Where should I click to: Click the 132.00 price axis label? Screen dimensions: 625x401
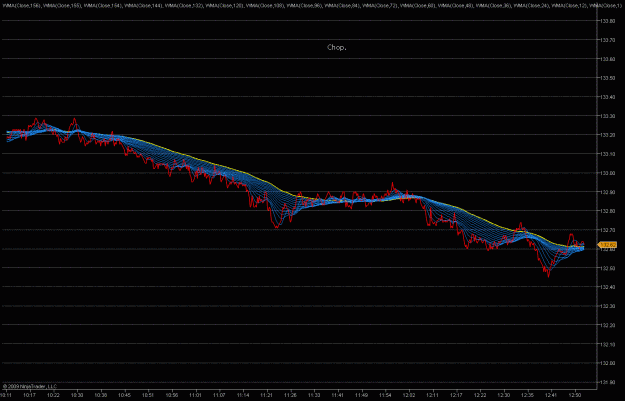[x=608, y=363]
